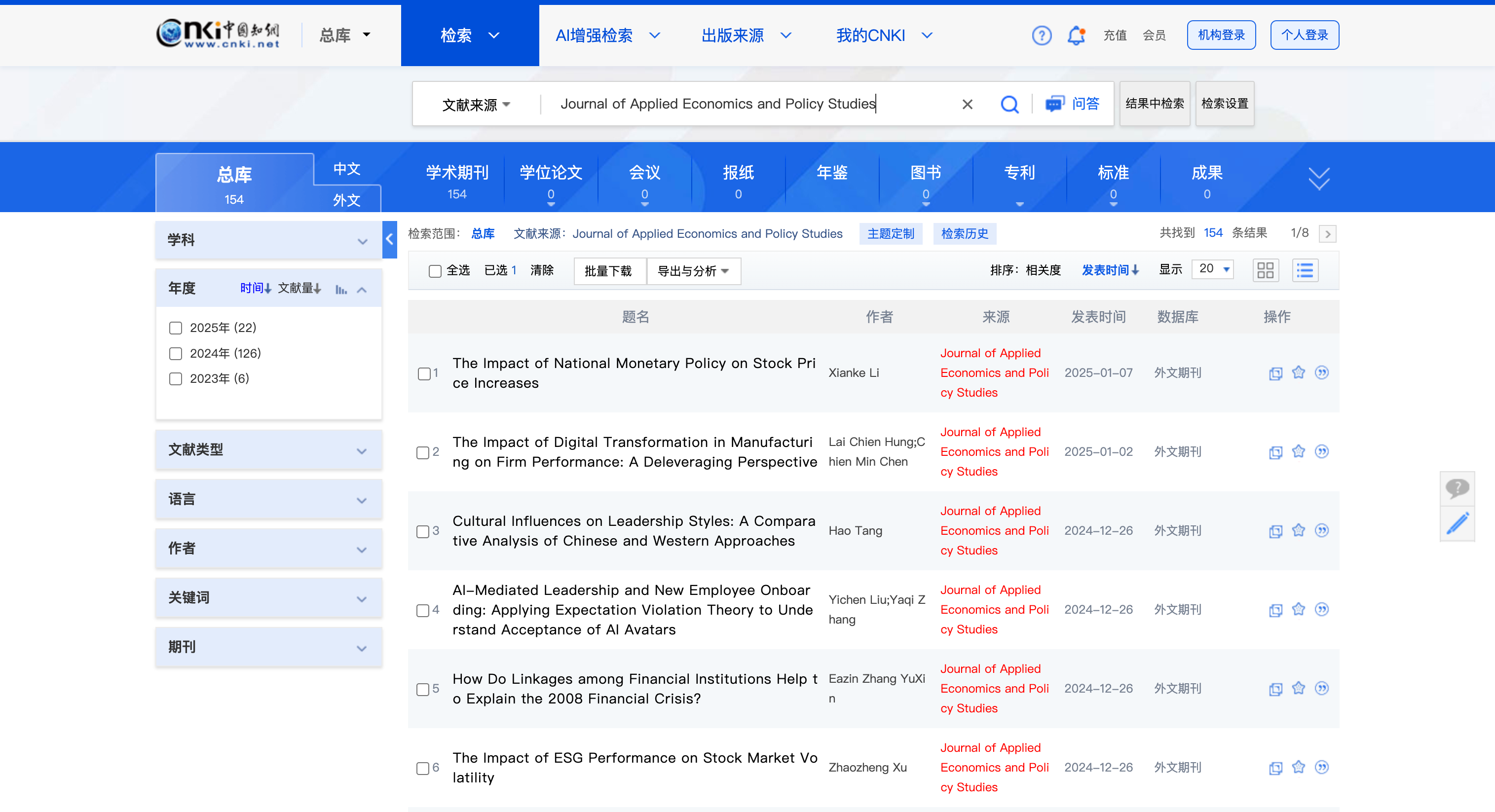Switch to grid view of results
The width and height of the screenshot is (1495, 812).
pos(1266,269)
